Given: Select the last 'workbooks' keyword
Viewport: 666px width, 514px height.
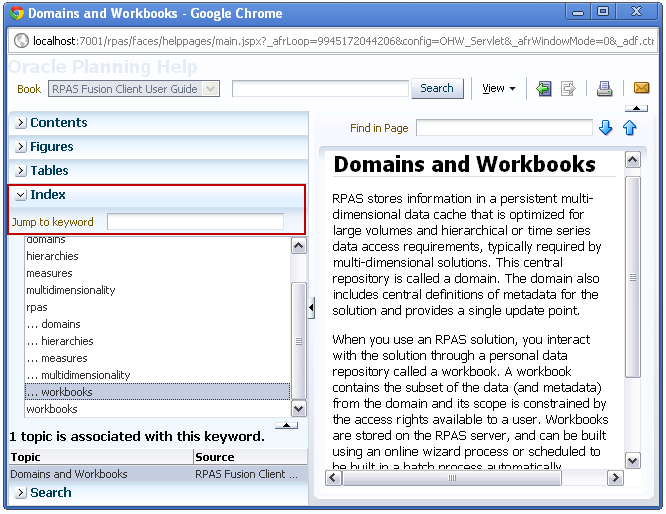Looking at the screenshot, I should 52,409.
